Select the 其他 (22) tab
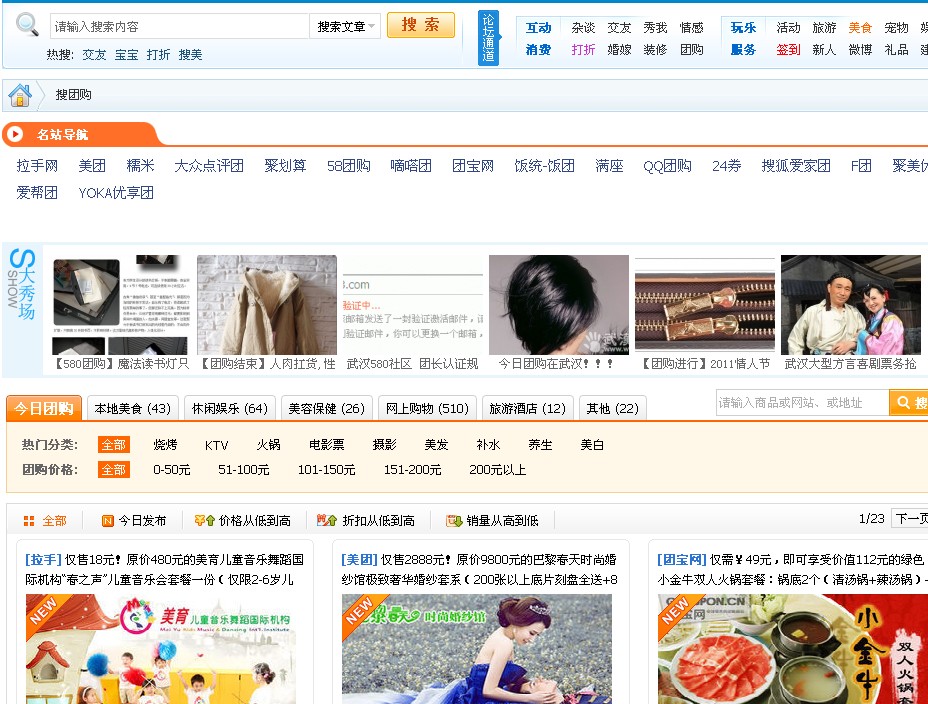Screen dimensions: 928x704 [x=613, y=408]
